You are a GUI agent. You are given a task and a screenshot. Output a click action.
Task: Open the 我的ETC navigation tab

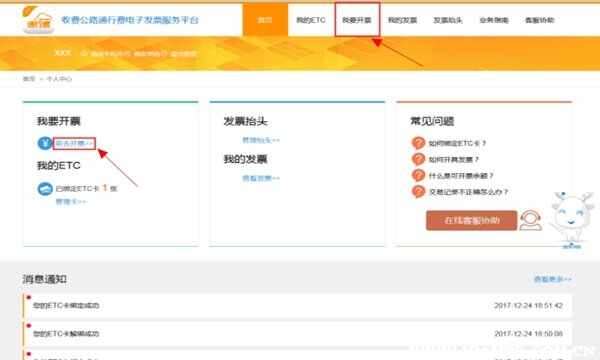coord(311,20)
